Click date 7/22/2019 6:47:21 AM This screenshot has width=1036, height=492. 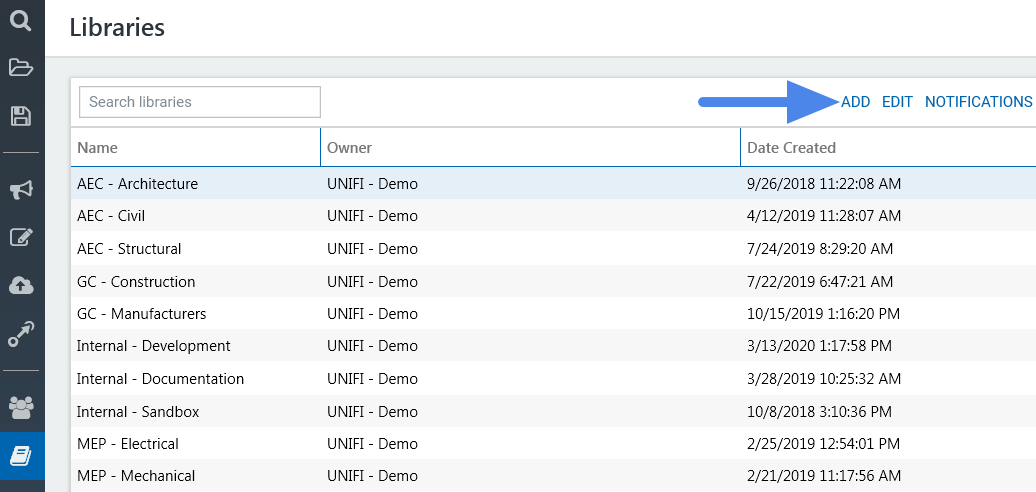[x=820, y=282]
